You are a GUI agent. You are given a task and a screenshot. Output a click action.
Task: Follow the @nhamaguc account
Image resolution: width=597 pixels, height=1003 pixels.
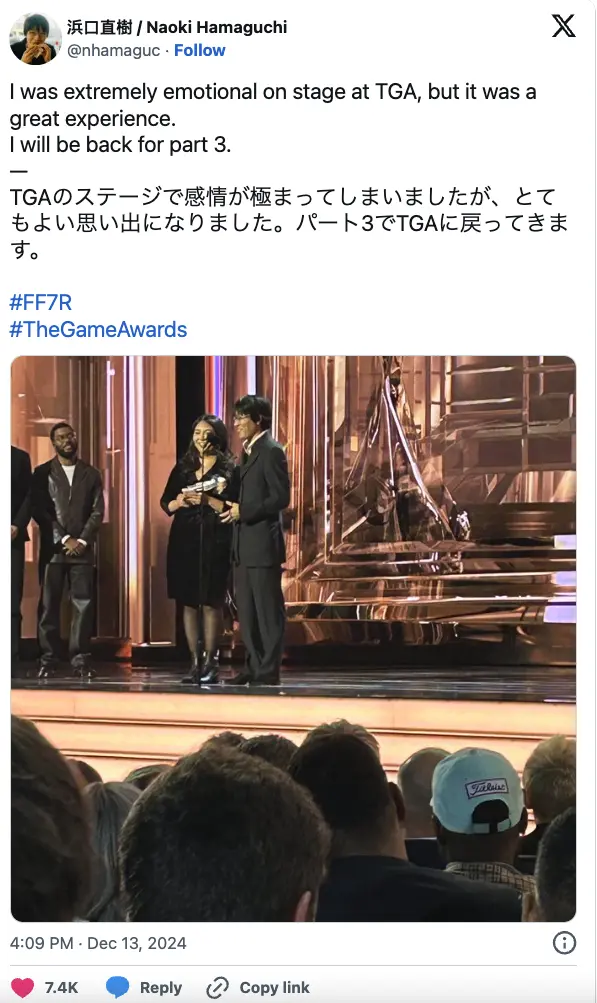(200, 51)
